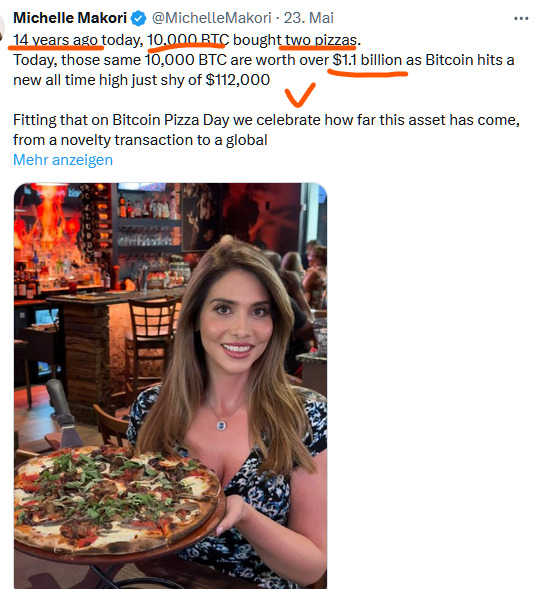Open the tweet via the 23. Mai date
The image size is (536, 589).
[308, 18]
